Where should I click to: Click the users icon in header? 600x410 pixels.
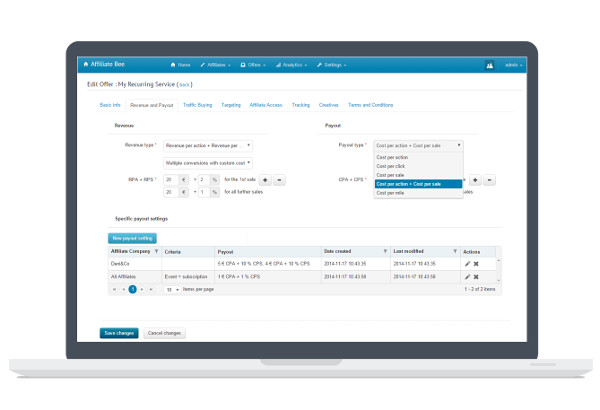click(x=489, y=65)
